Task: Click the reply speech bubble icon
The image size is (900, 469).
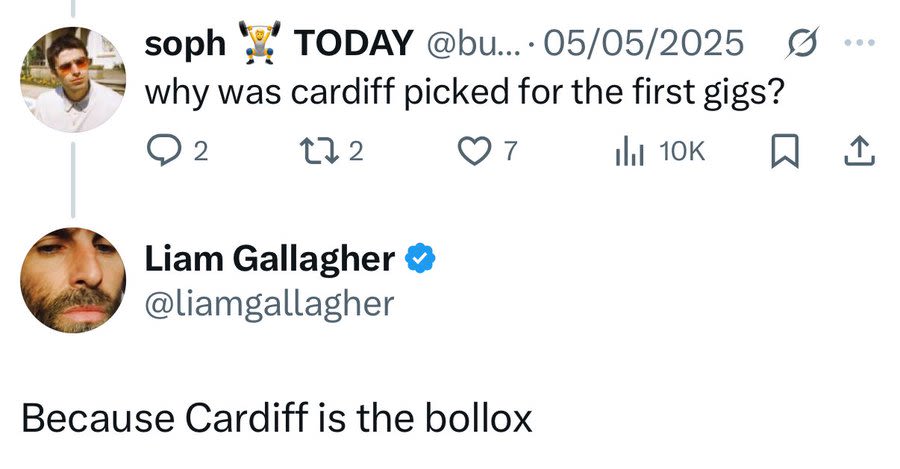Action: [162, 151]
